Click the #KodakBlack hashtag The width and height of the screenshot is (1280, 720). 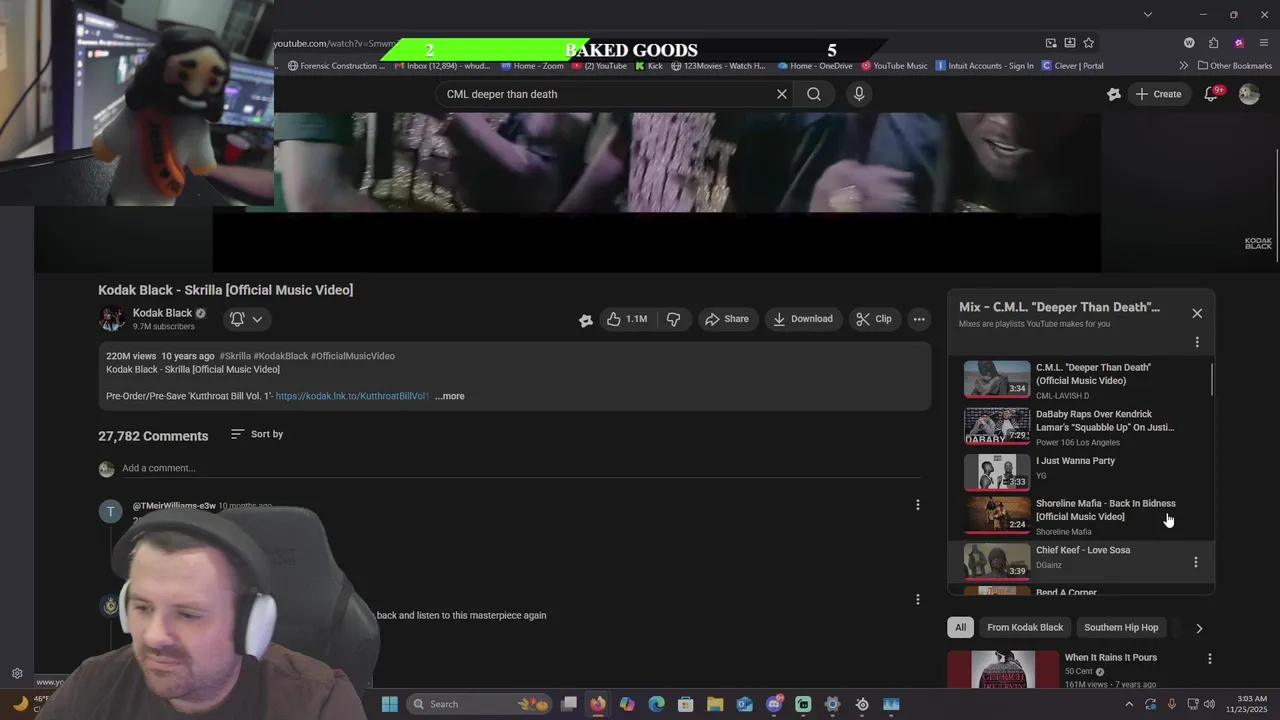pos(281,356)
